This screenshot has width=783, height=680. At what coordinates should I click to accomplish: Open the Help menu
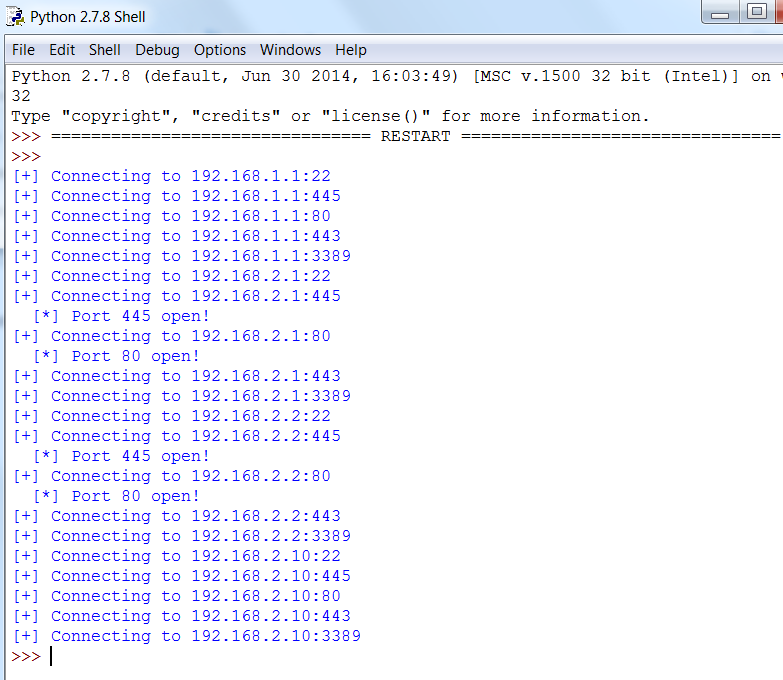click(351, 50)
